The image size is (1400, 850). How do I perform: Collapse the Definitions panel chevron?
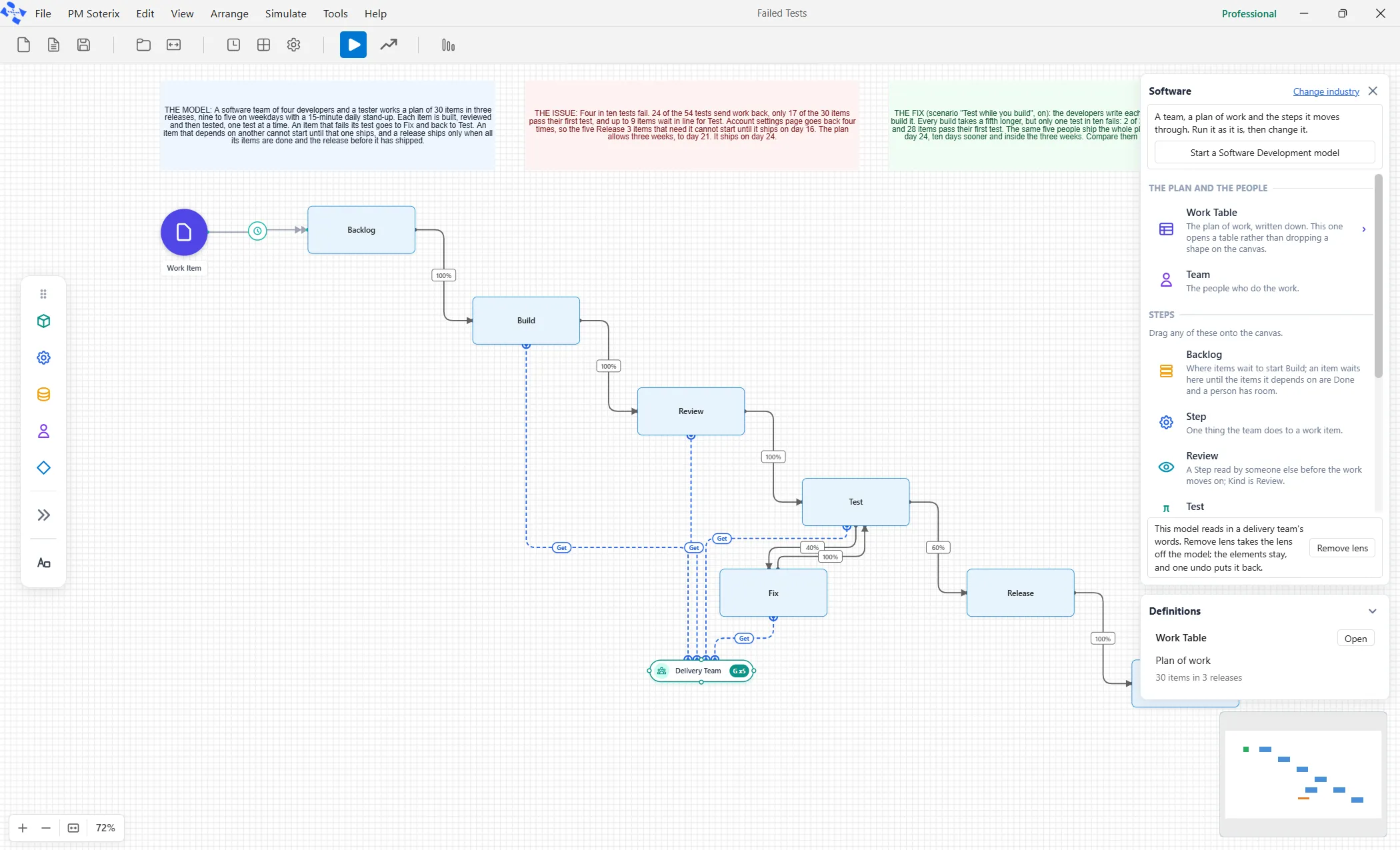[x=1372, y=611]
